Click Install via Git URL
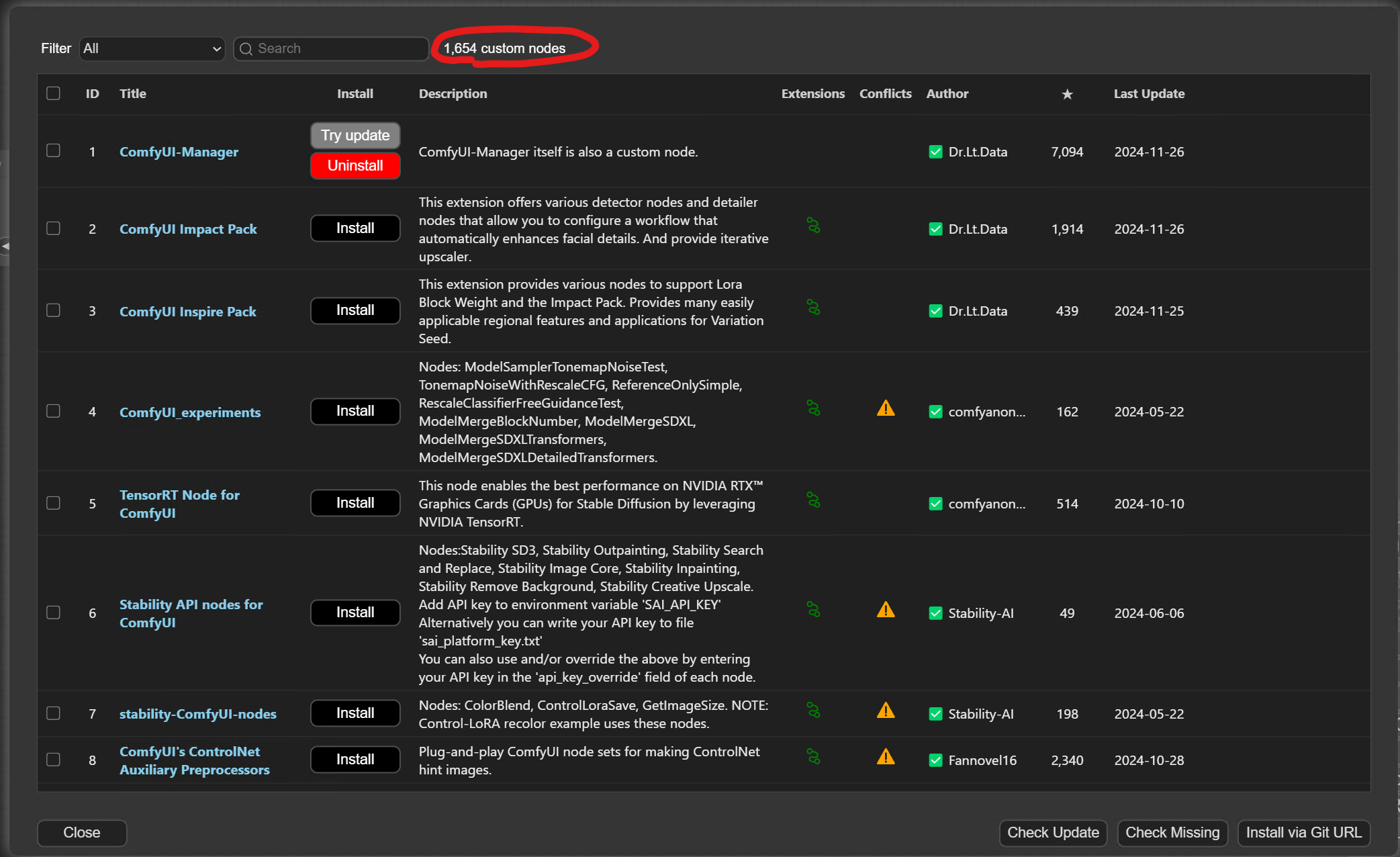1400x857 pixels. click(x=1304, y=833)
